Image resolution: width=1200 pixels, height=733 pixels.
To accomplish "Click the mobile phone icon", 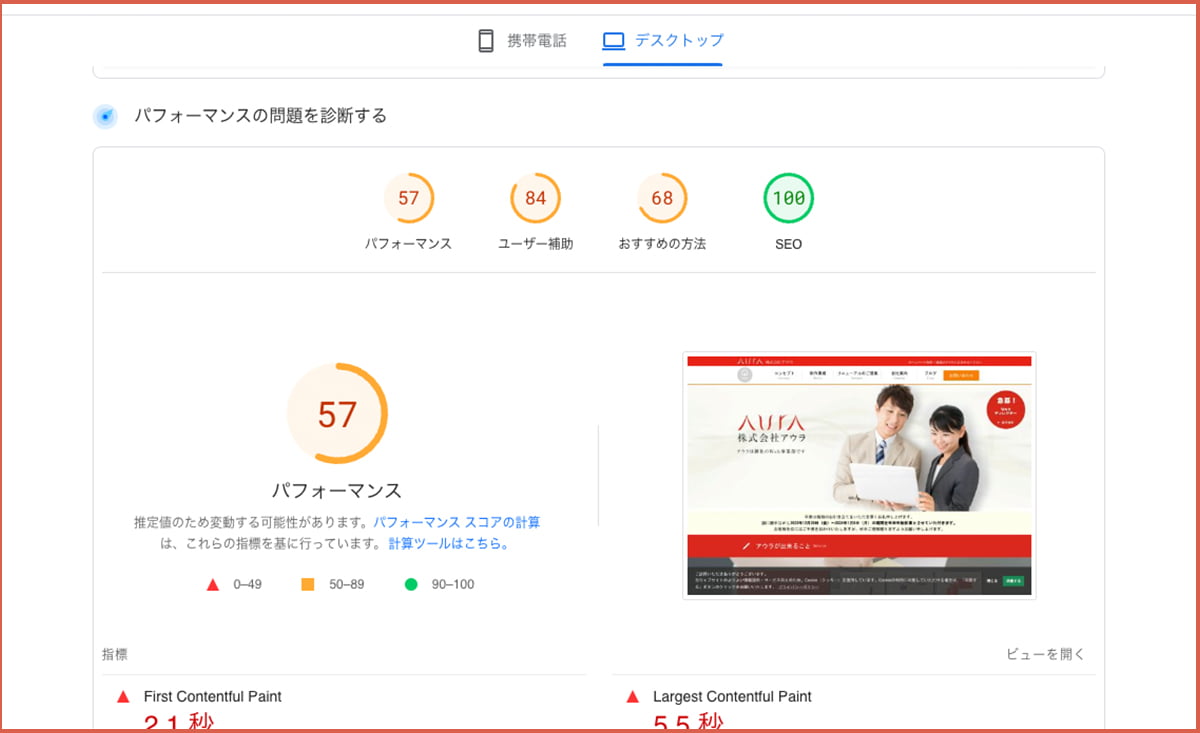I will (x=486, y=41).
